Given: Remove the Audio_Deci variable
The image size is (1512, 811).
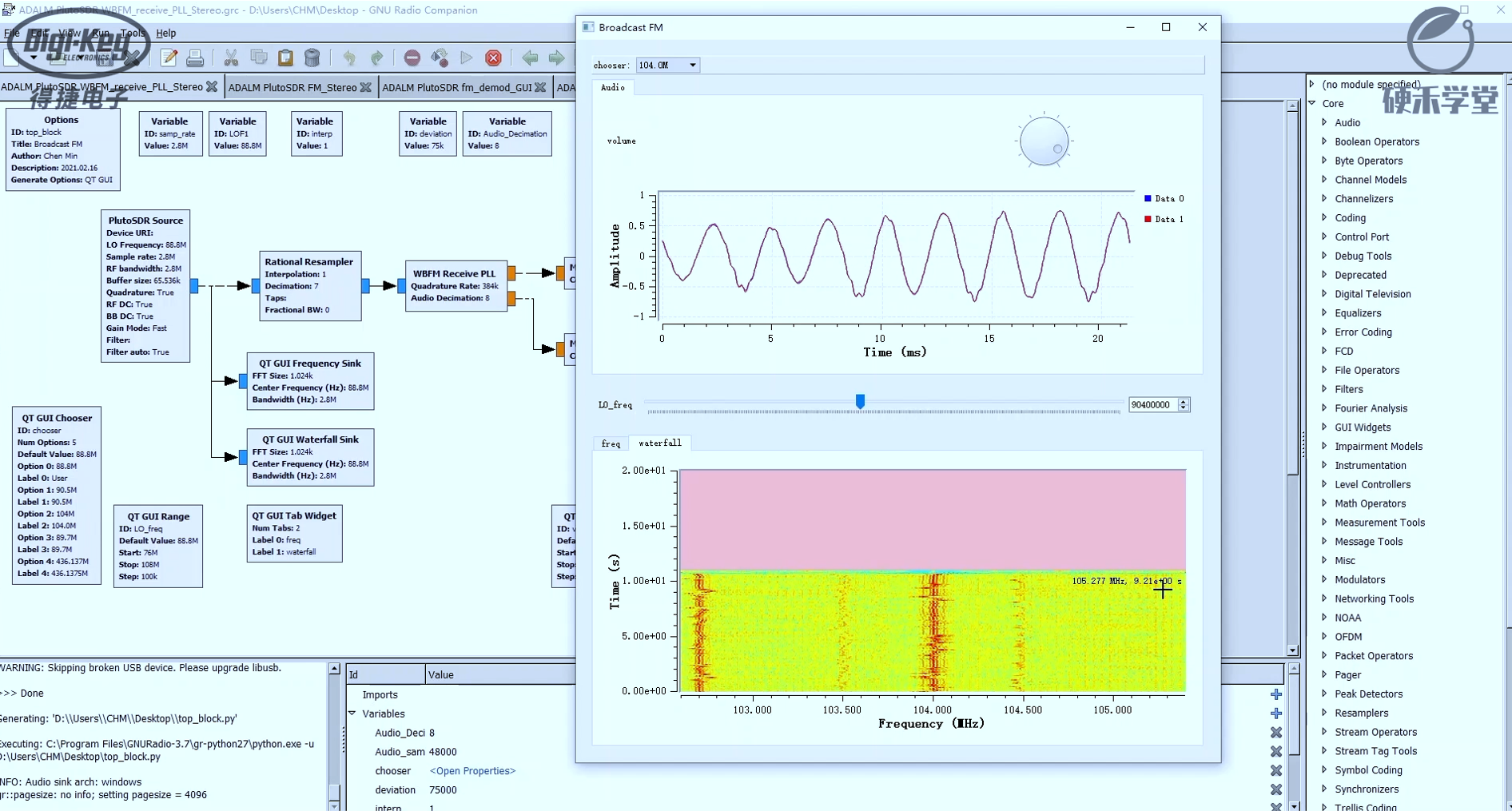Looking at the screenshot, I should (x=1276, y=733).
